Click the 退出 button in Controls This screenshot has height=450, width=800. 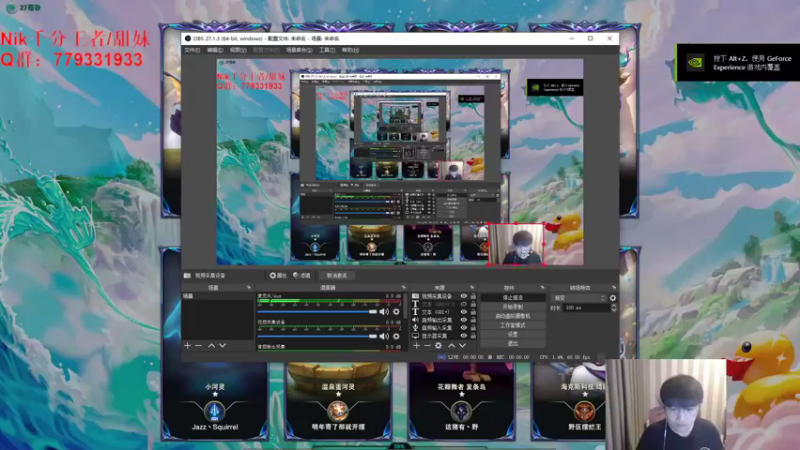tap(513, 343)
